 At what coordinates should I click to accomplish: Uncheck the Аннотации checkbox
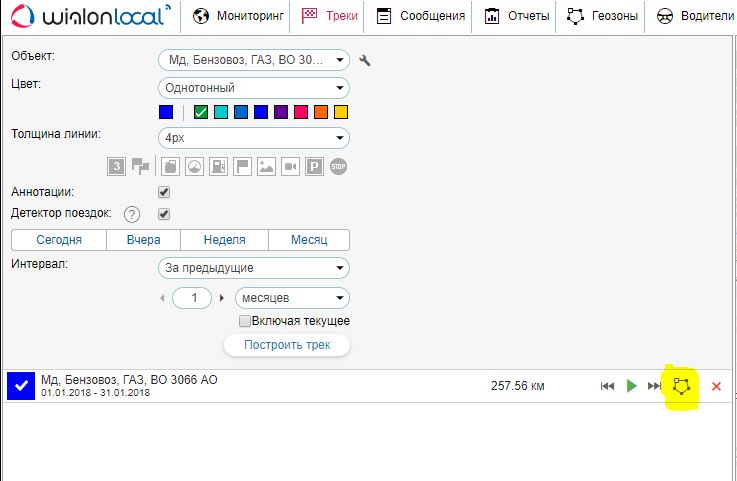tap(164, 192)
